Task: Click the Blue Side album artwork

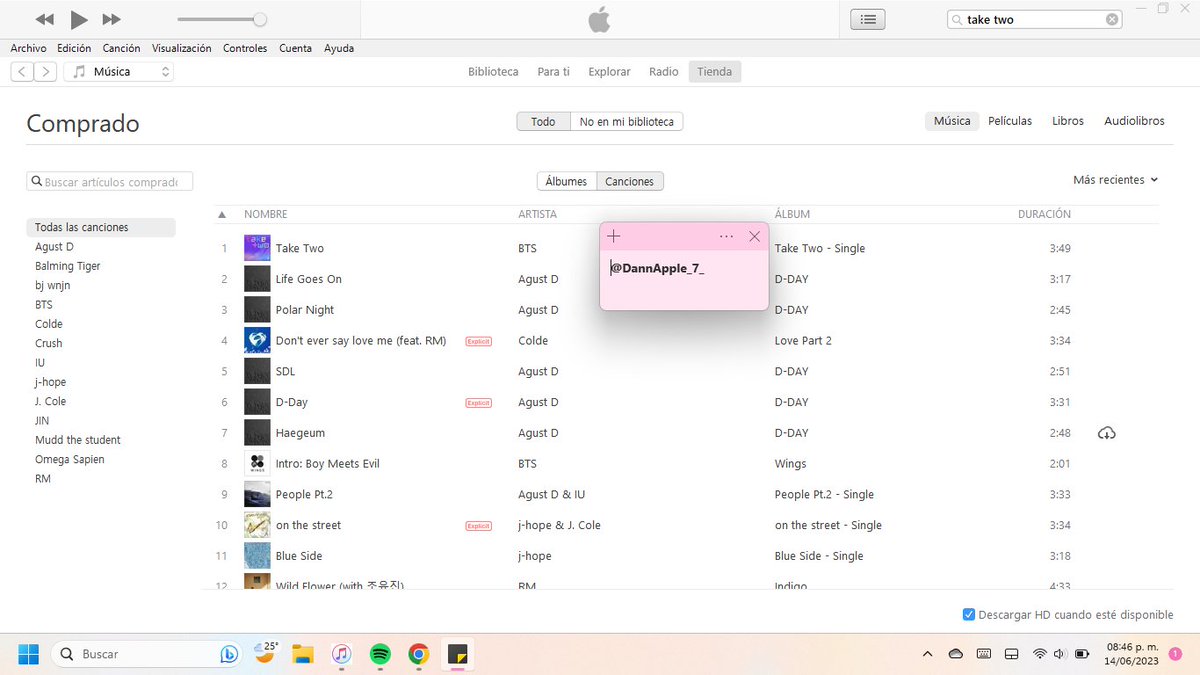Action: tap(257, 556)
